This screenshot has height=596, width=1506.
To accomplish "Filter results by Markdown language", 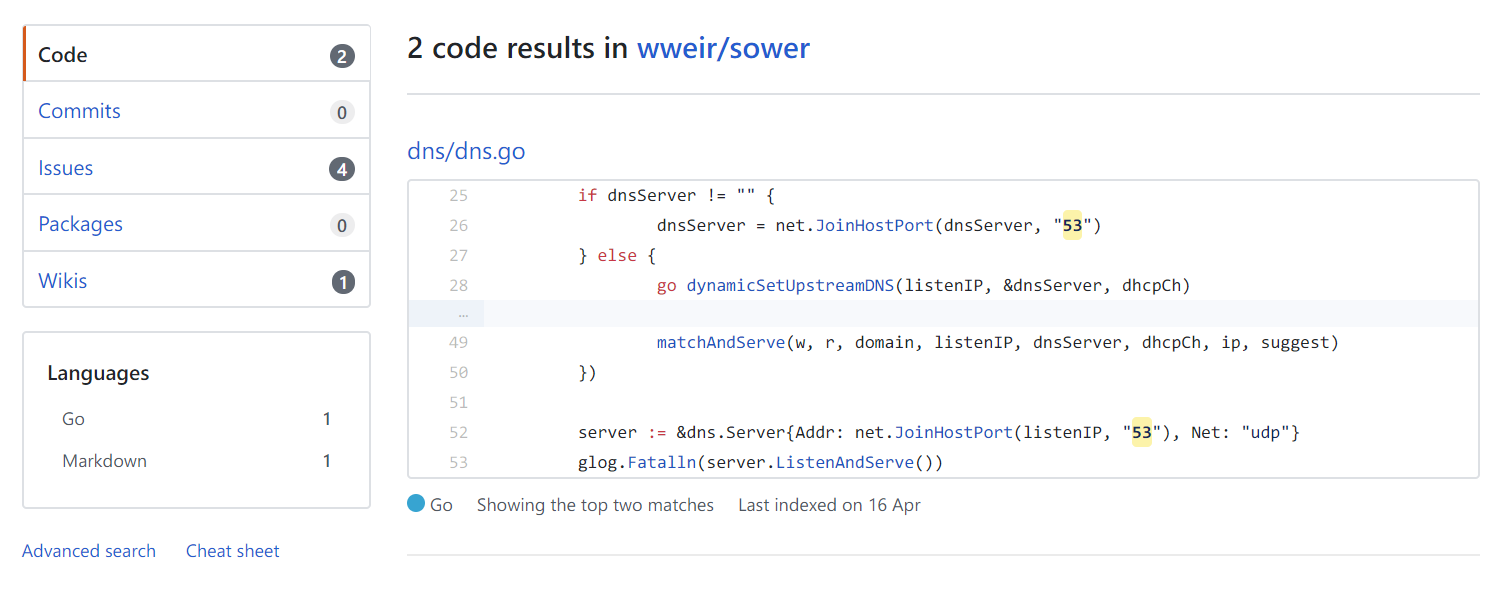I will pyautogui.click(x=196, y=461).
